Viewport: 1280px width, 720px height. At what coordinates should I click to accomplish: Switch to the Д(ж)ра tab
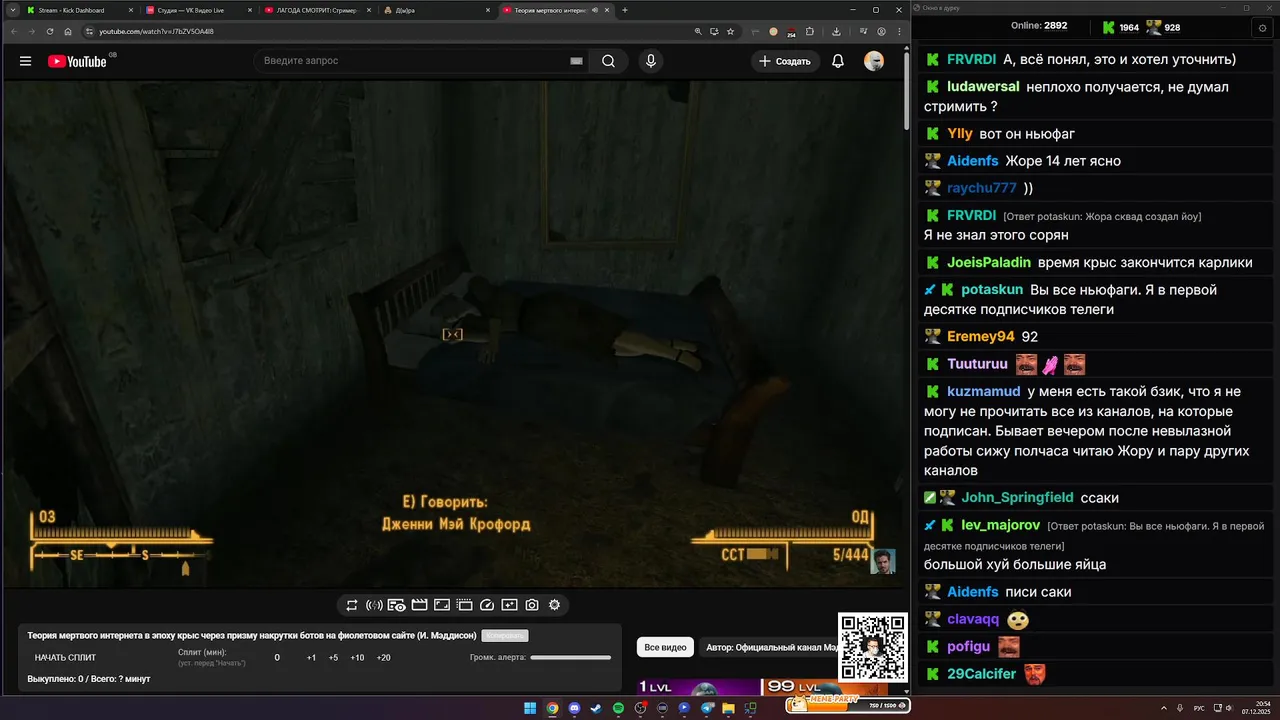437,10
